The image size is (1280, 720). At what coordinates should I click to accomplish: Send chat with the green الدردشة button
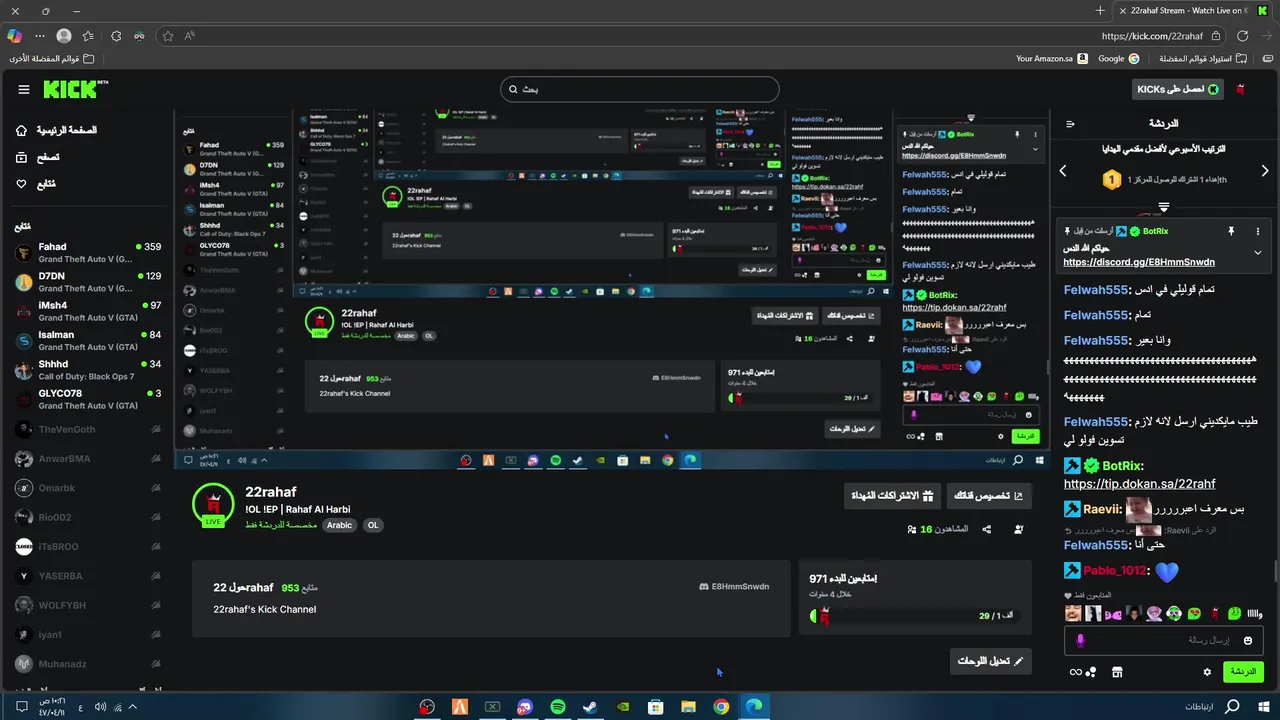point(1243,672)
